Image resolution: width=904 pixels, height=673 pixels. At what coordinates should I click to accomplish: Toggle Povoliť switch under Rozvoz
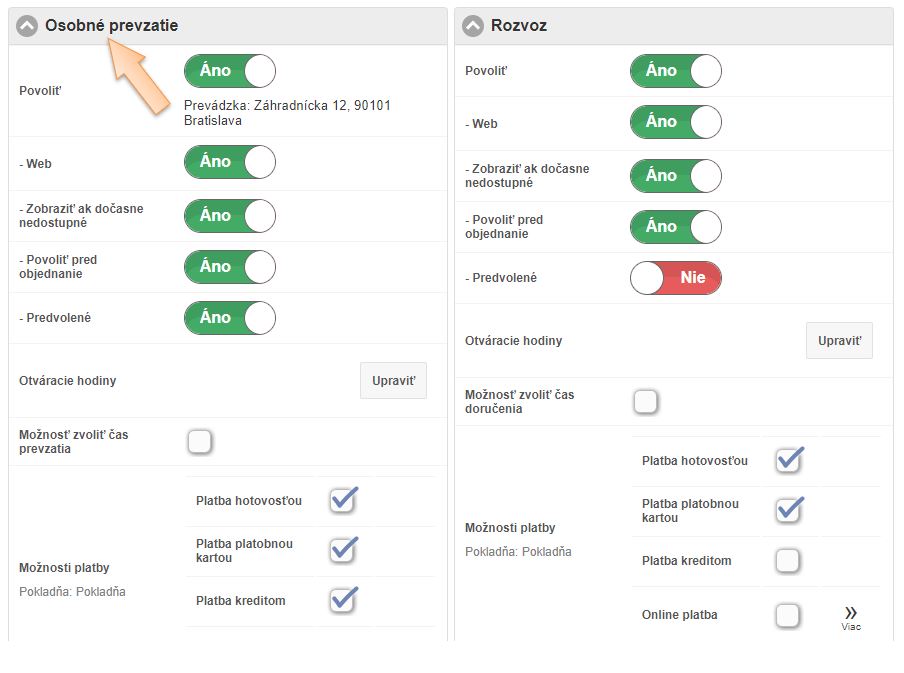click(675, 71)
